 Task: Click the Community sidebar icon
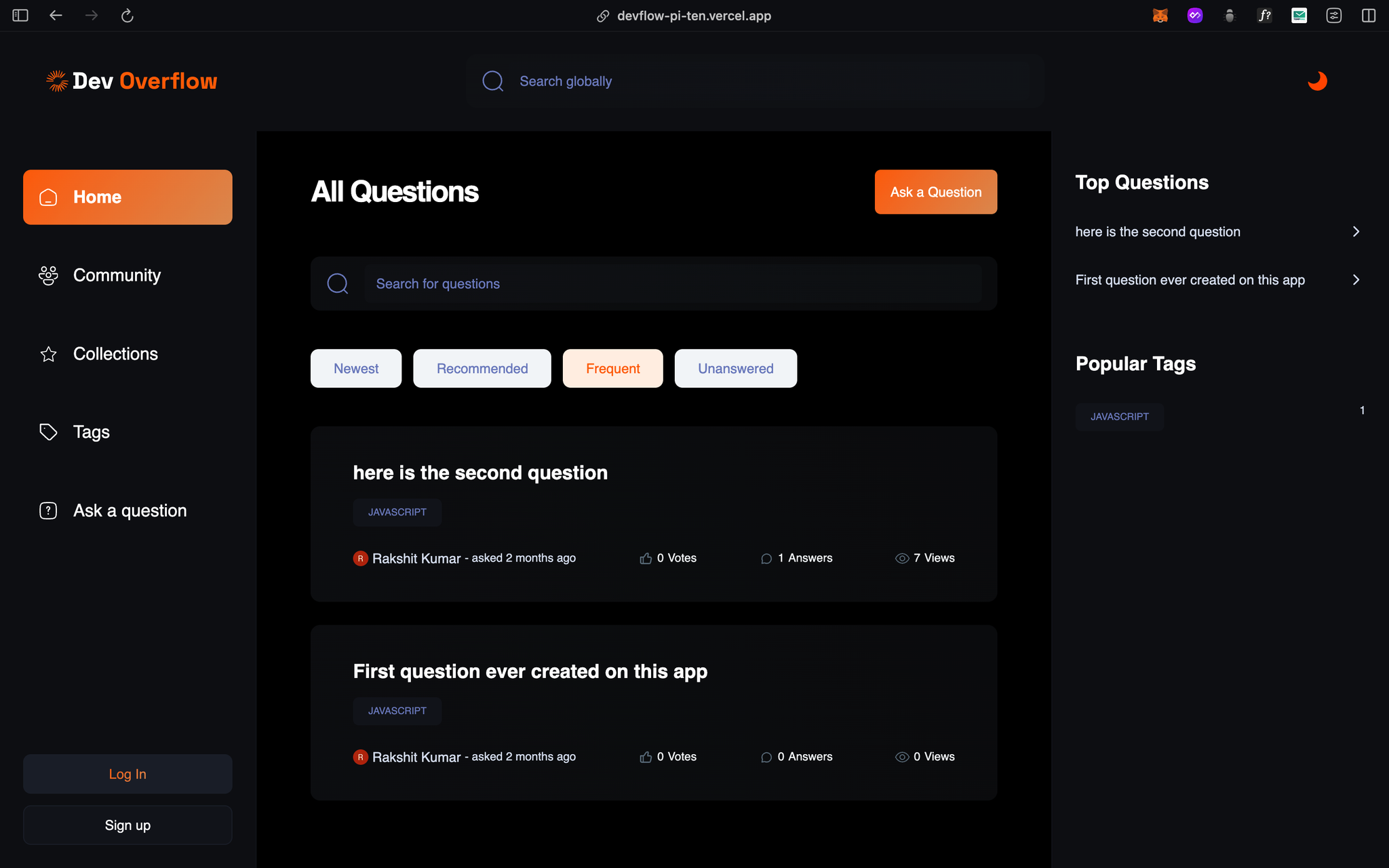click(48, 275)
